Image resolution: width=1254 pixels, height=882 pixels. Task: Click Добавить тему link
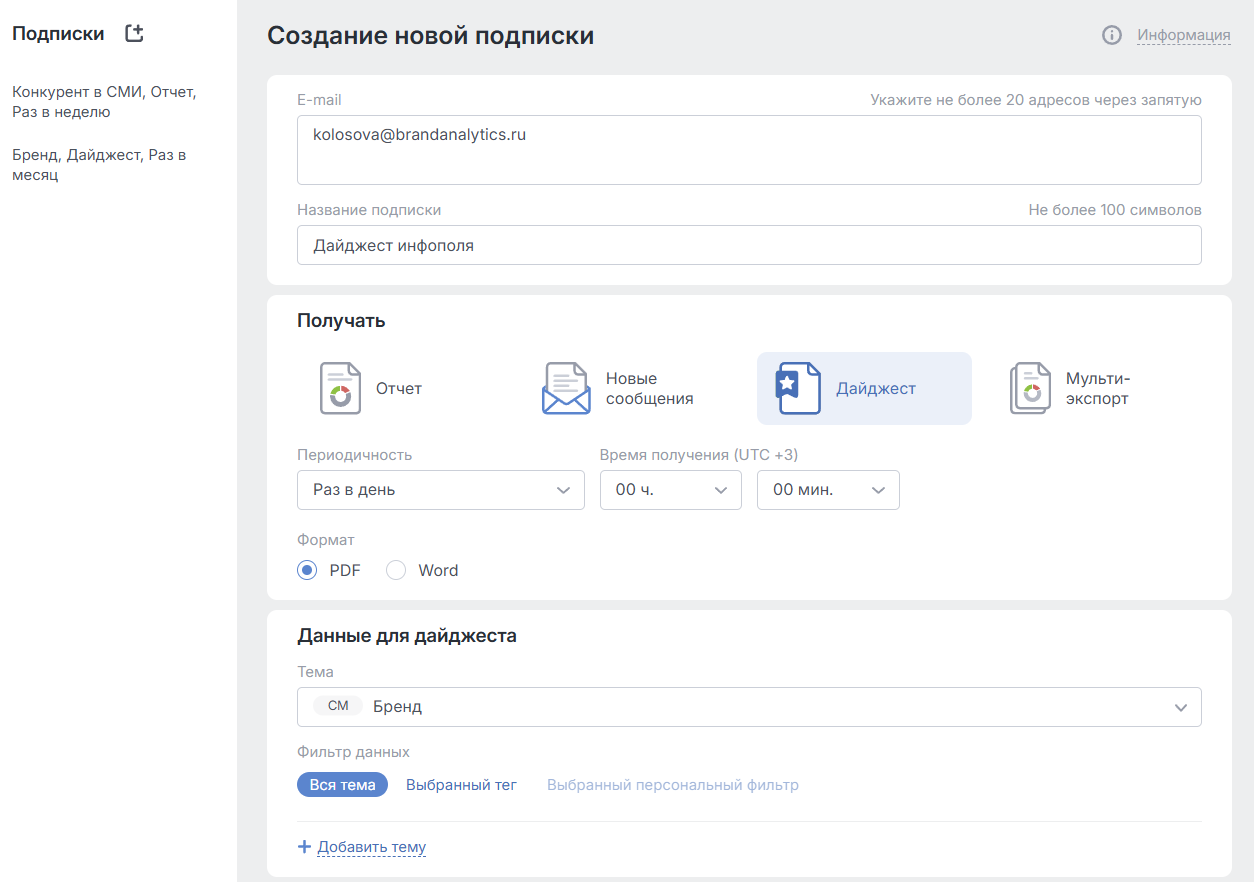coord(372,847)
